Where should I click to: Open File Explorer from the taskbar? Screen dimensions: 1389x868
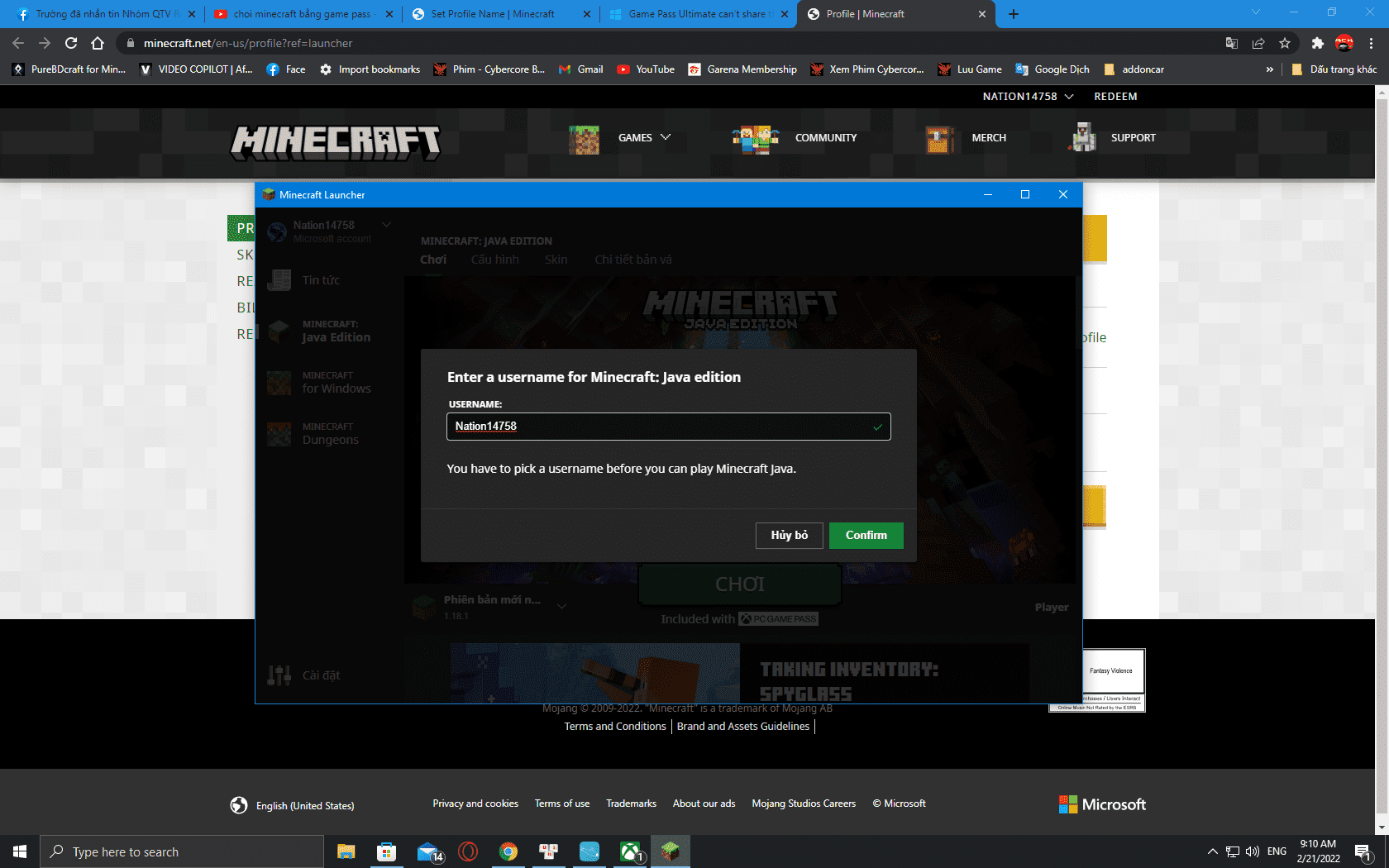[x=346, y=851]
